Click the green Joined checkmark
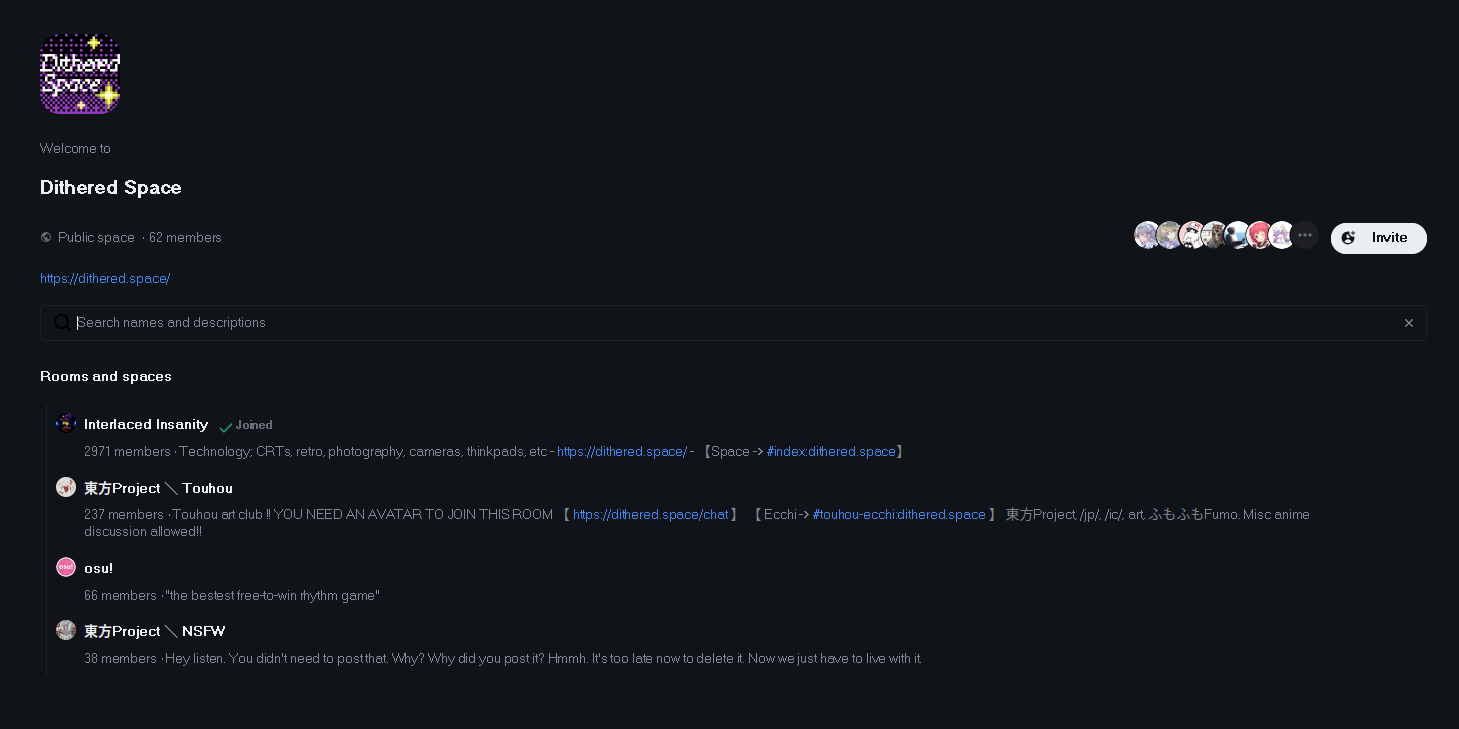Viewport: 1459px width, 729px height. (226, 427)
